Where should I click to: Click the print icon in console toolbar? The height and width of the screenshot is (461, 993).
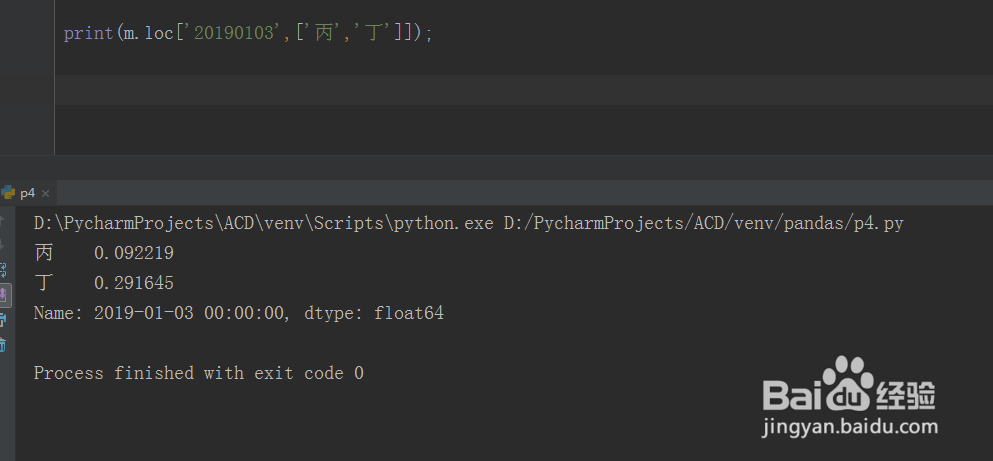[3, 320]
